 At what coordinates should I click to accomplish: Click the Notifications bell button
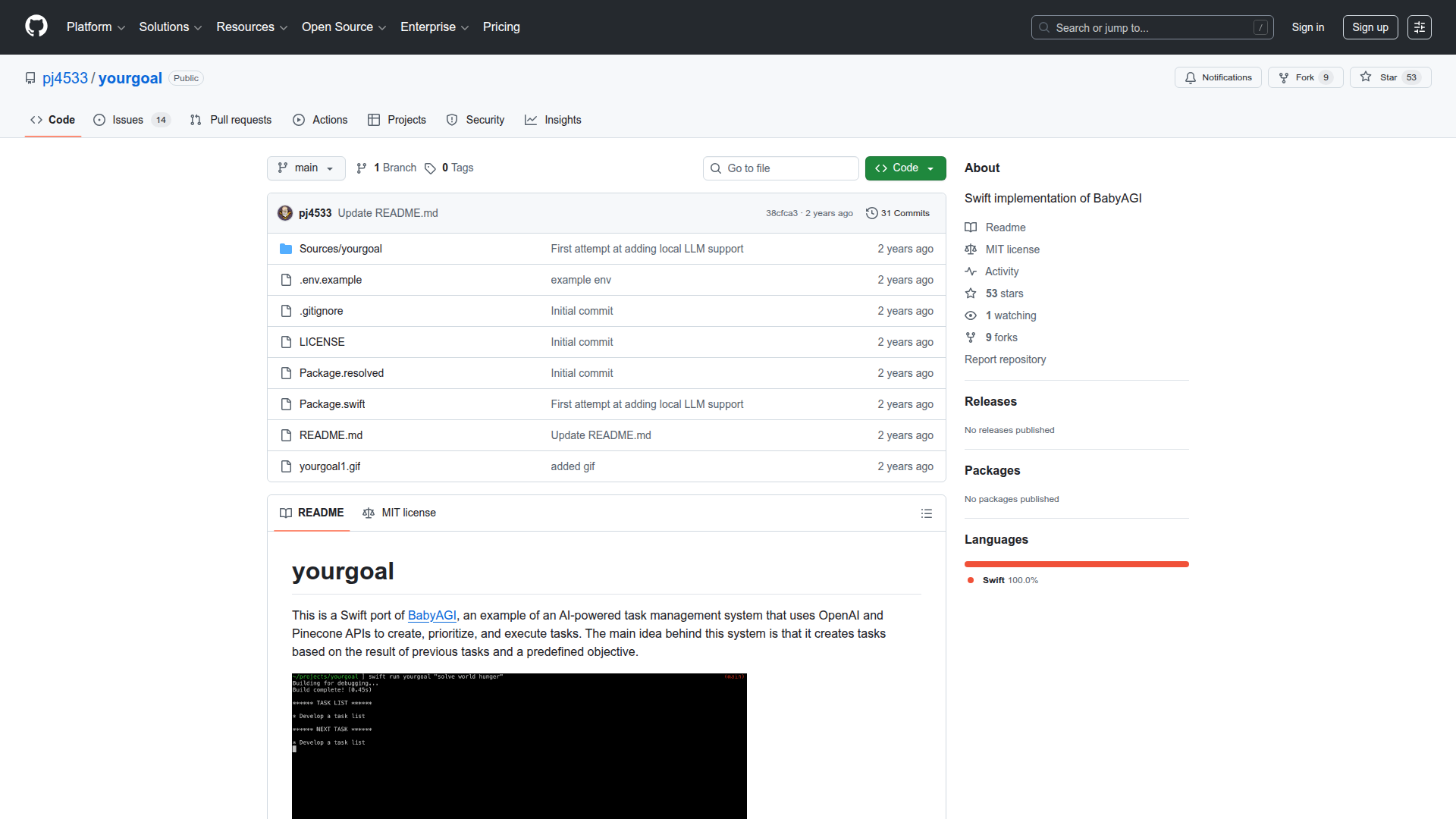pyautogui.click(x=1218, y=77)
